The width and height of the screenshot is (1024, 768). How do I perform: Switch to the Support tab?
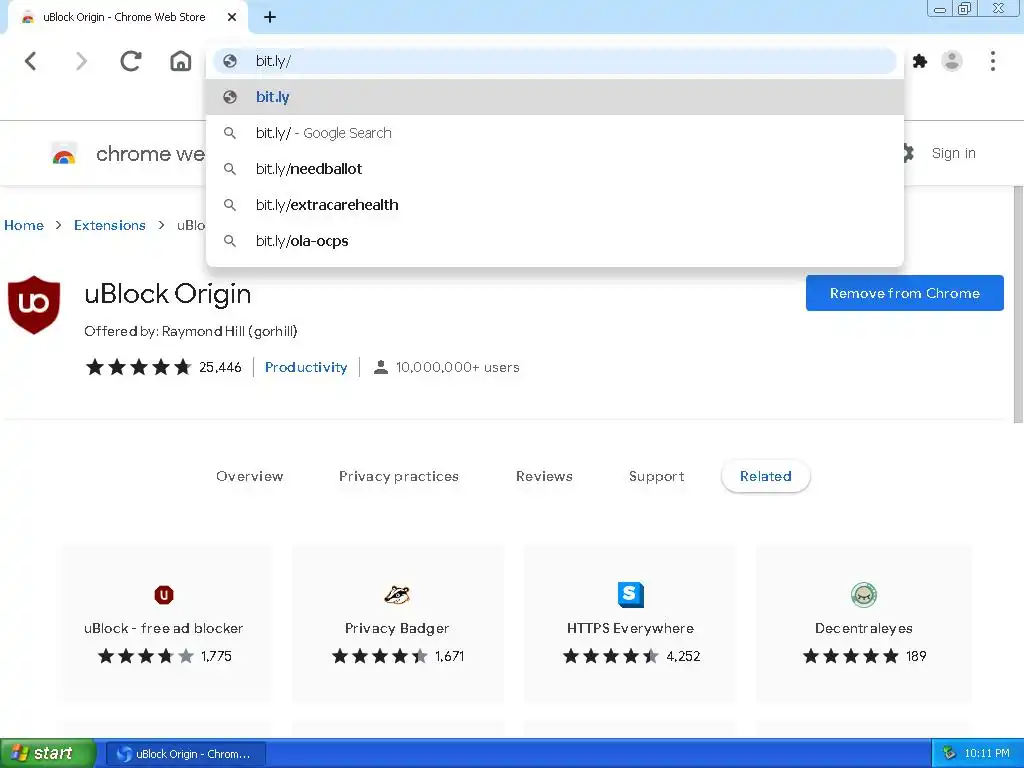point(656,476)
